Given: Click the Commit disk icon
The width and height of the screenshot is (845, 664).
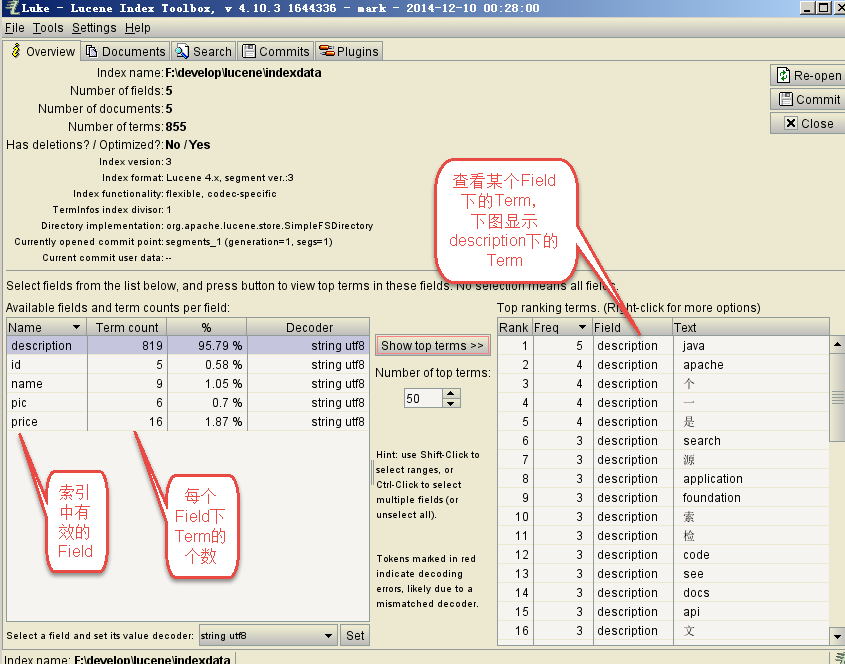Looking at the screenshot, I should (786, 99).
